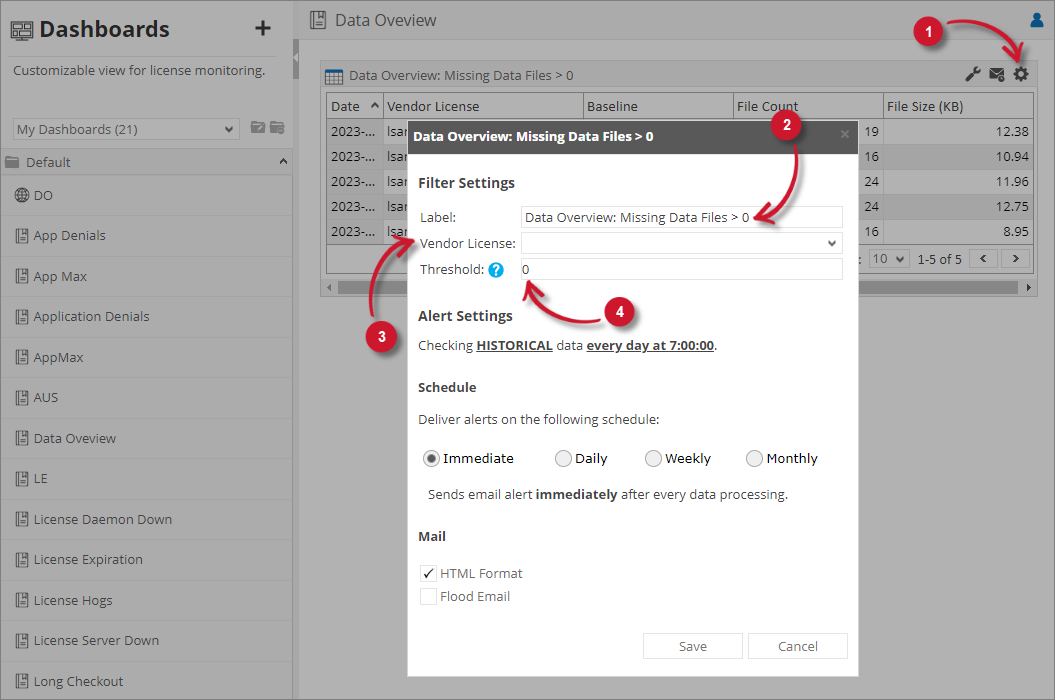1055x700 pixels.
Task: Click the Dashboards header icon
Action: click(22, 30)
